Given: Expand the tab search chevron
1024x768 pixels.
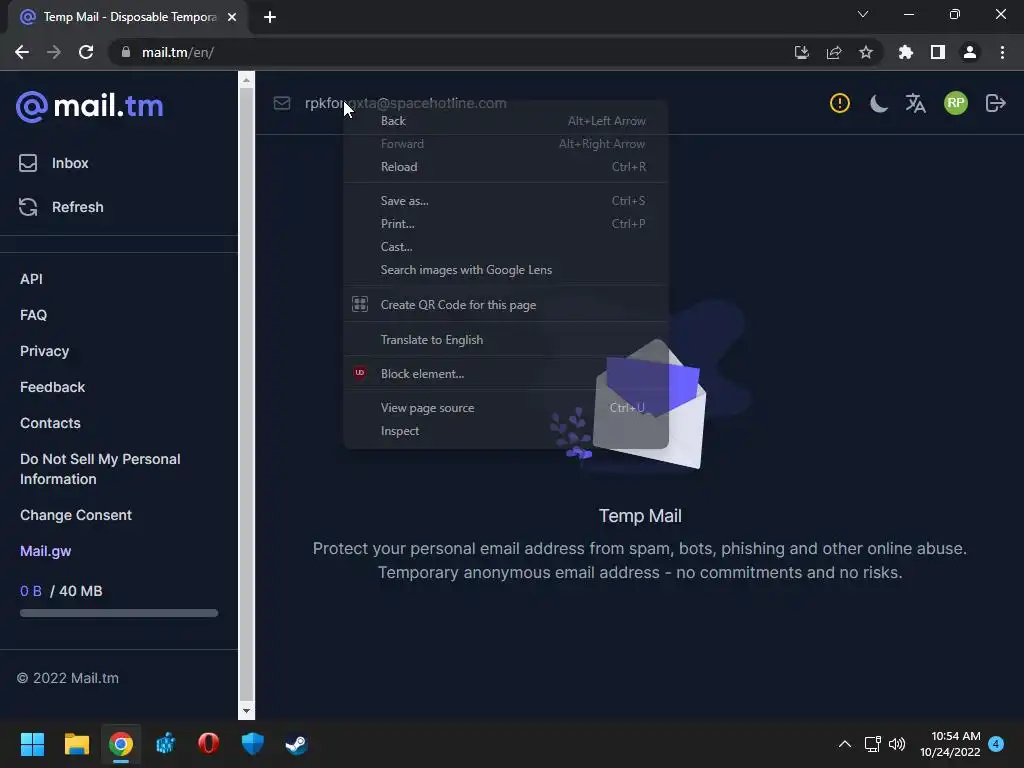Looking at the screenshot, I should (x=863, y=14).
